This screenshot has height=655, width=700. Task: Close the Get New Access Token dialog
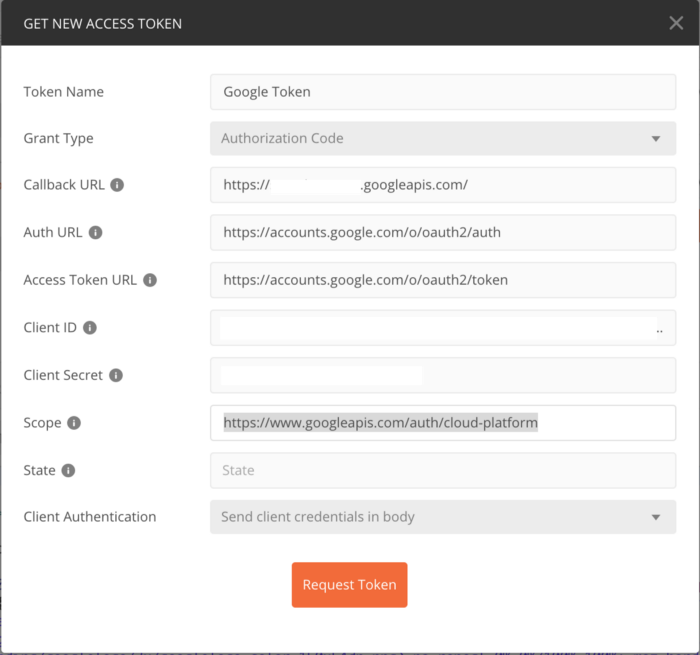coord(676,23)
